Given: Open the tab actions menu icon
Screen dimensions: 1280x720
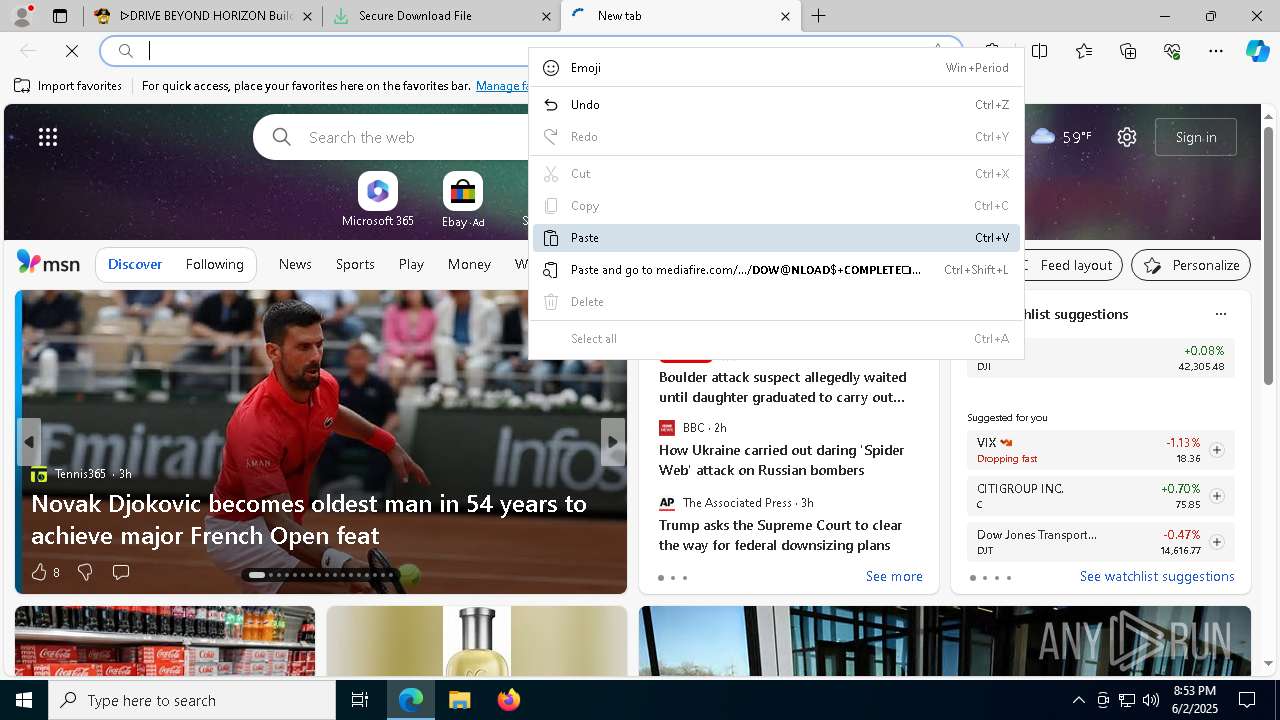Looking at the screenshot, I should 60,16.
